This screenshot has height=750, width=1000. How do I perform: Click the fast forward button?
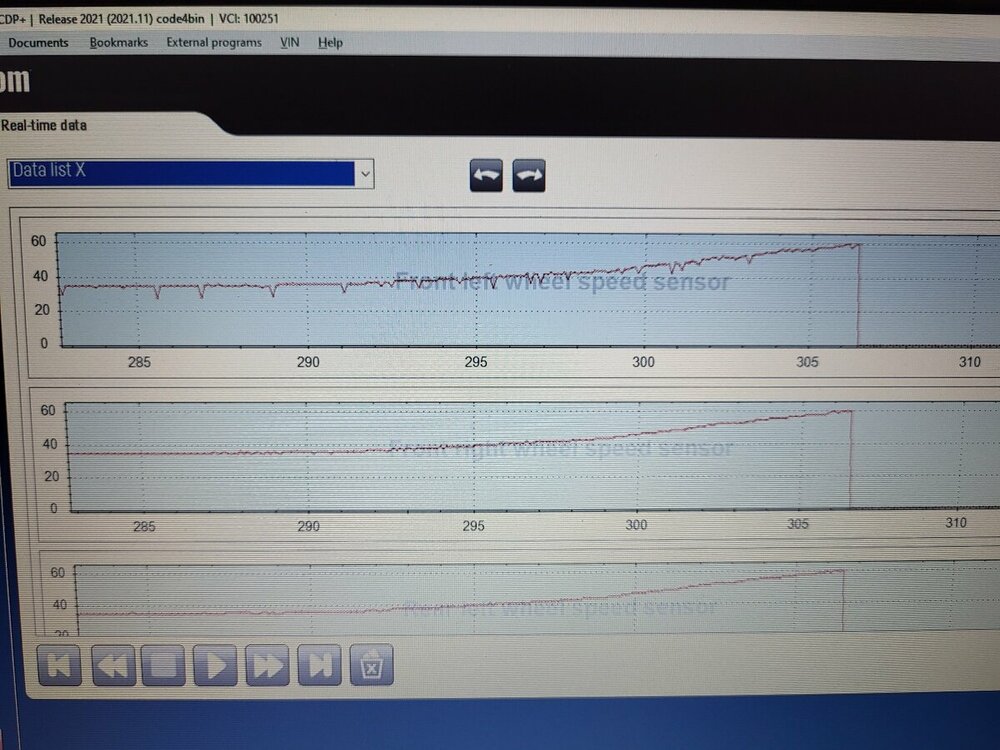coord(267,665)
